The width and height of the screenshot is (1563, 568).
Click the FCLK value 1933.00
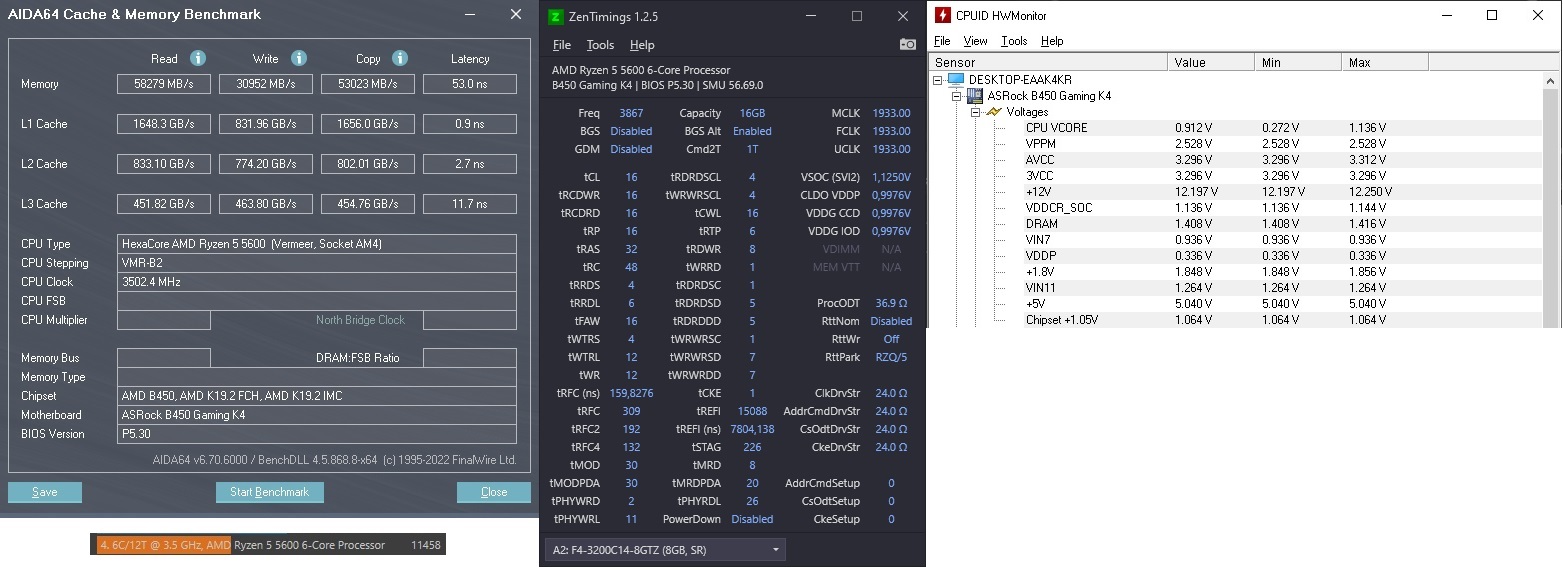pyautogui.click(x=891, y=131)
